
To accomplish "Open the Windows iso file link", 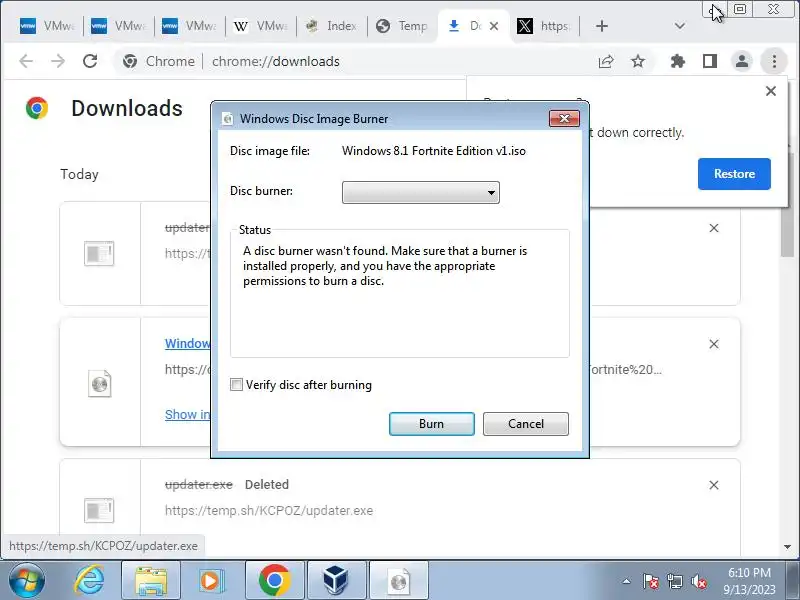I will (x=187, y=343).
